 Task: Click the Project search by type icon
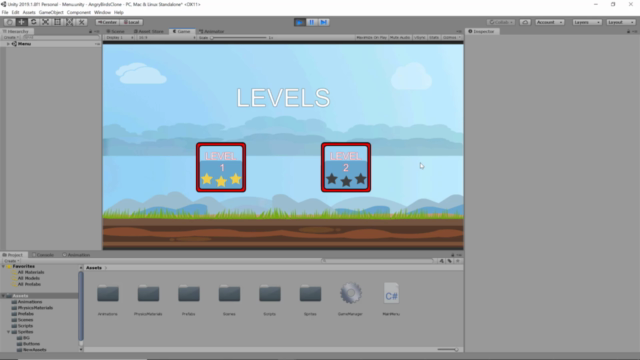pyautogui.click(x=442, y=261)
